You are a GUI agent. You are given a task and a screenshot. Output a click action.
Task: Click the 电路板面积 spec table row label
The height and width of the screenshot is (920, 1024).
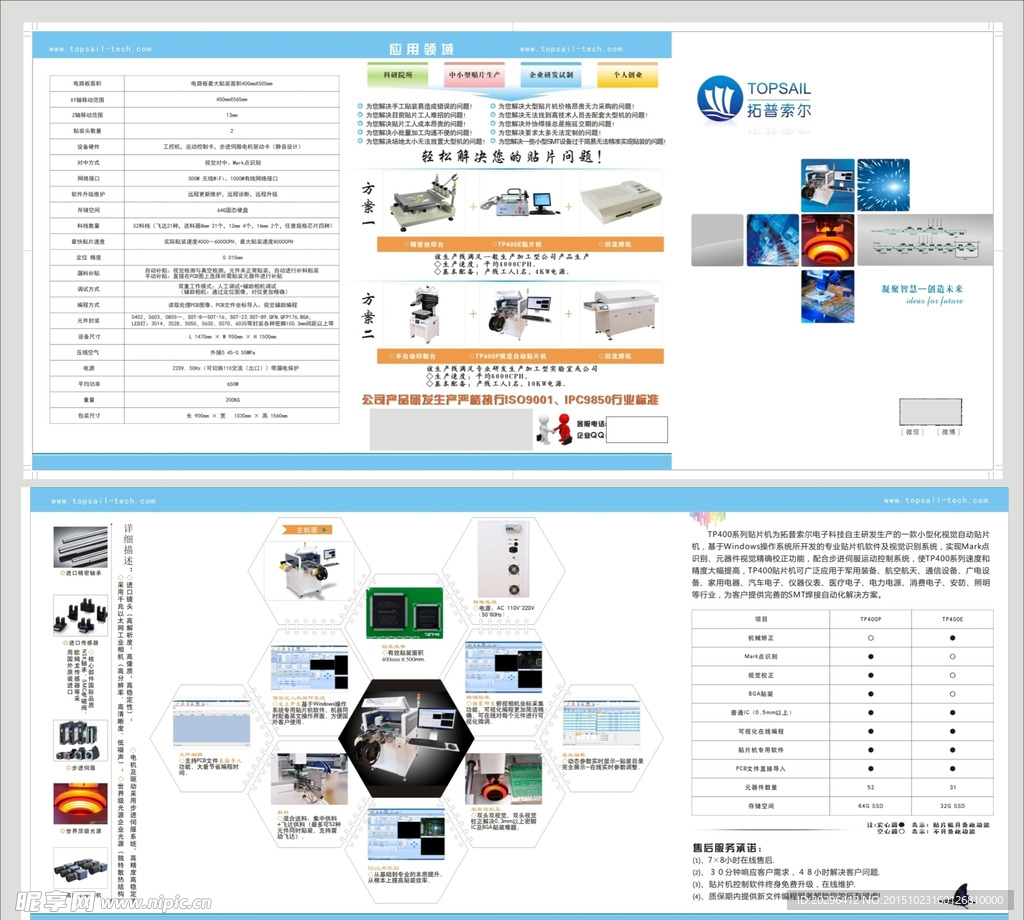click(x=88, y=84)
